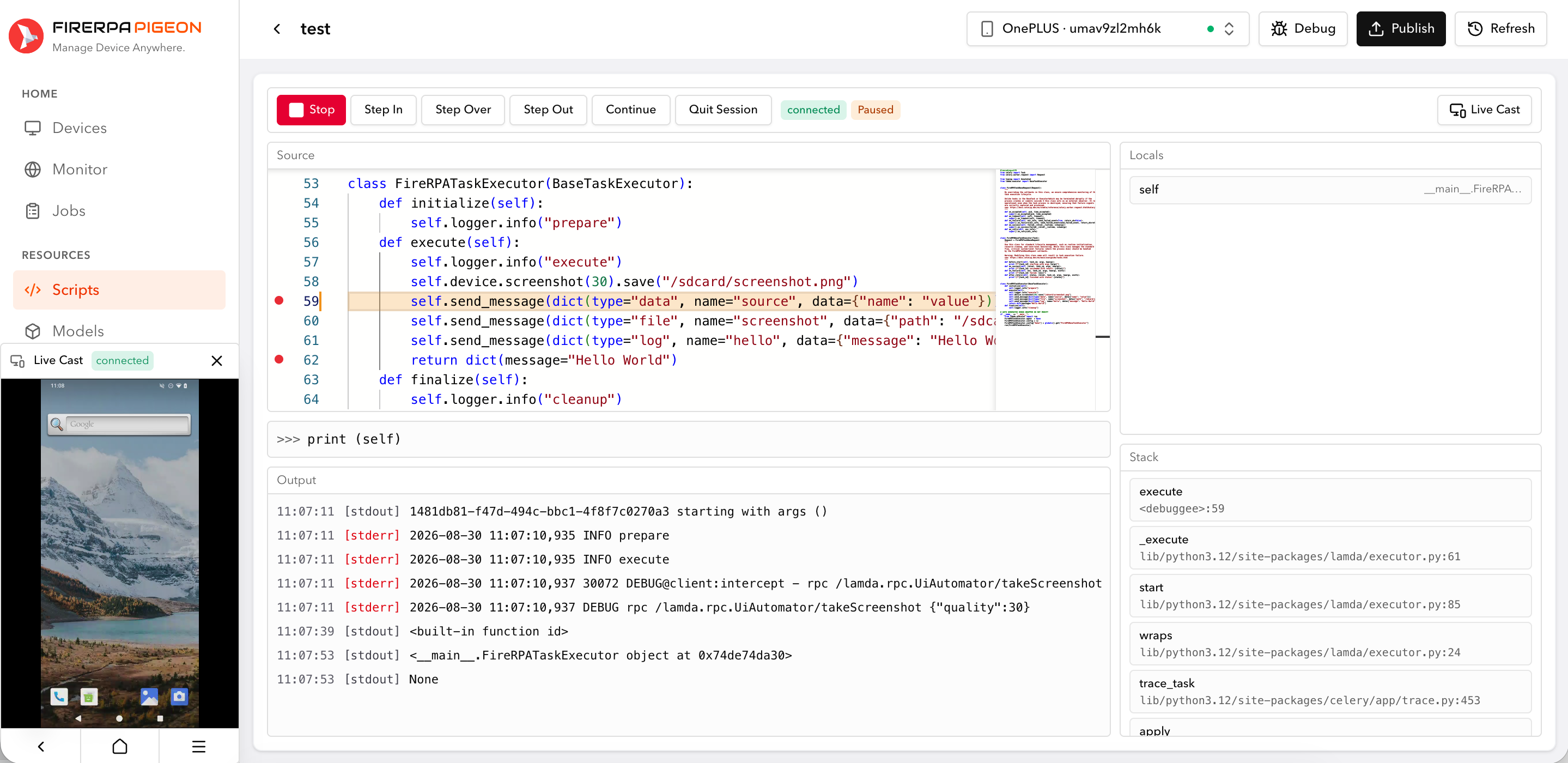Open the Monitor page
The height and width of the screenshot is (763, 1568).
click(x=119, y=169)
